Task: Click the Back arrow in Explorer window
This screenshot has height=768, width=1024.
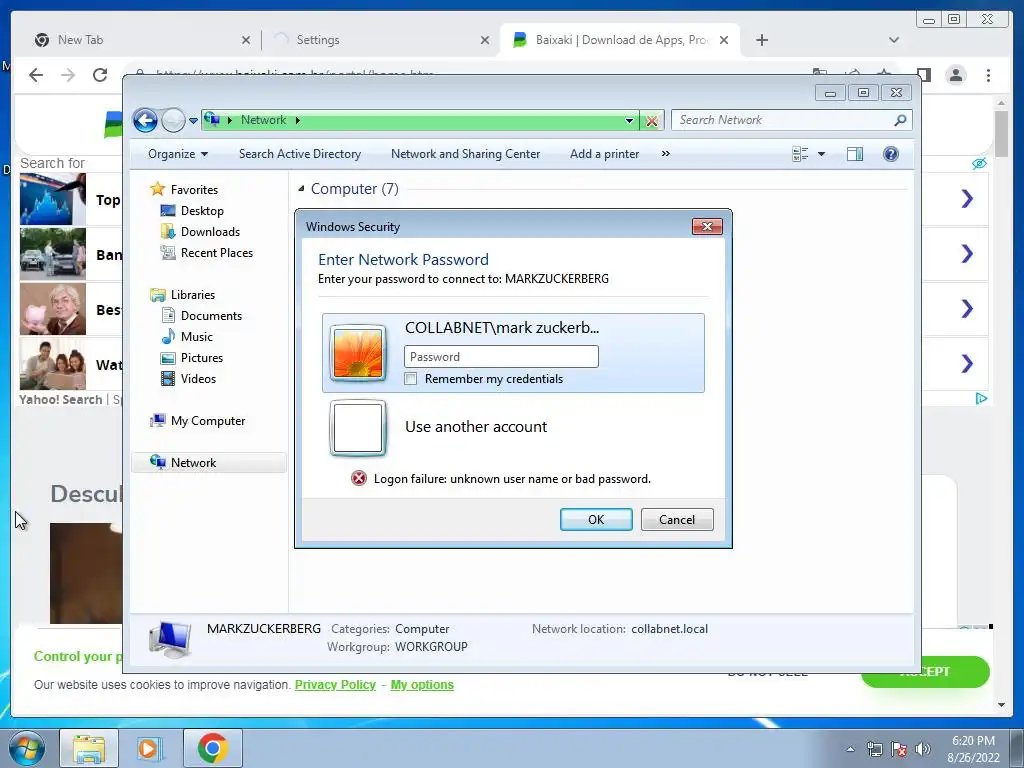Action: coord(145,120)
